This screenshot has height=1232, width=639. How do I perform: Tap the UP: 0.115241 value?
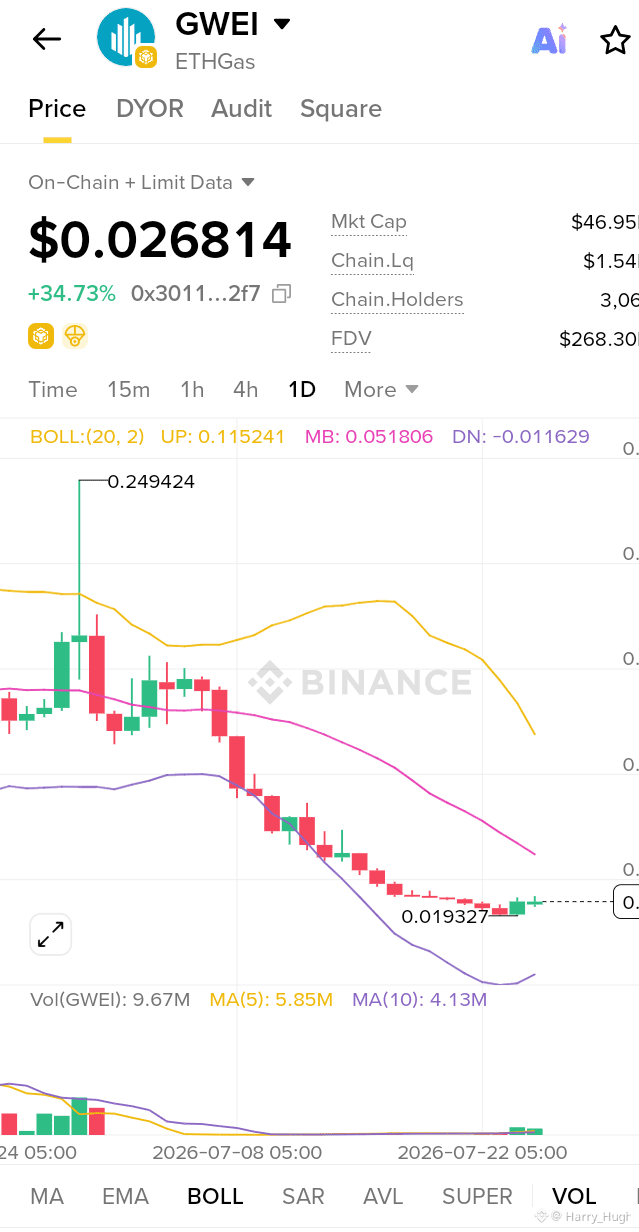coord(222,436)
